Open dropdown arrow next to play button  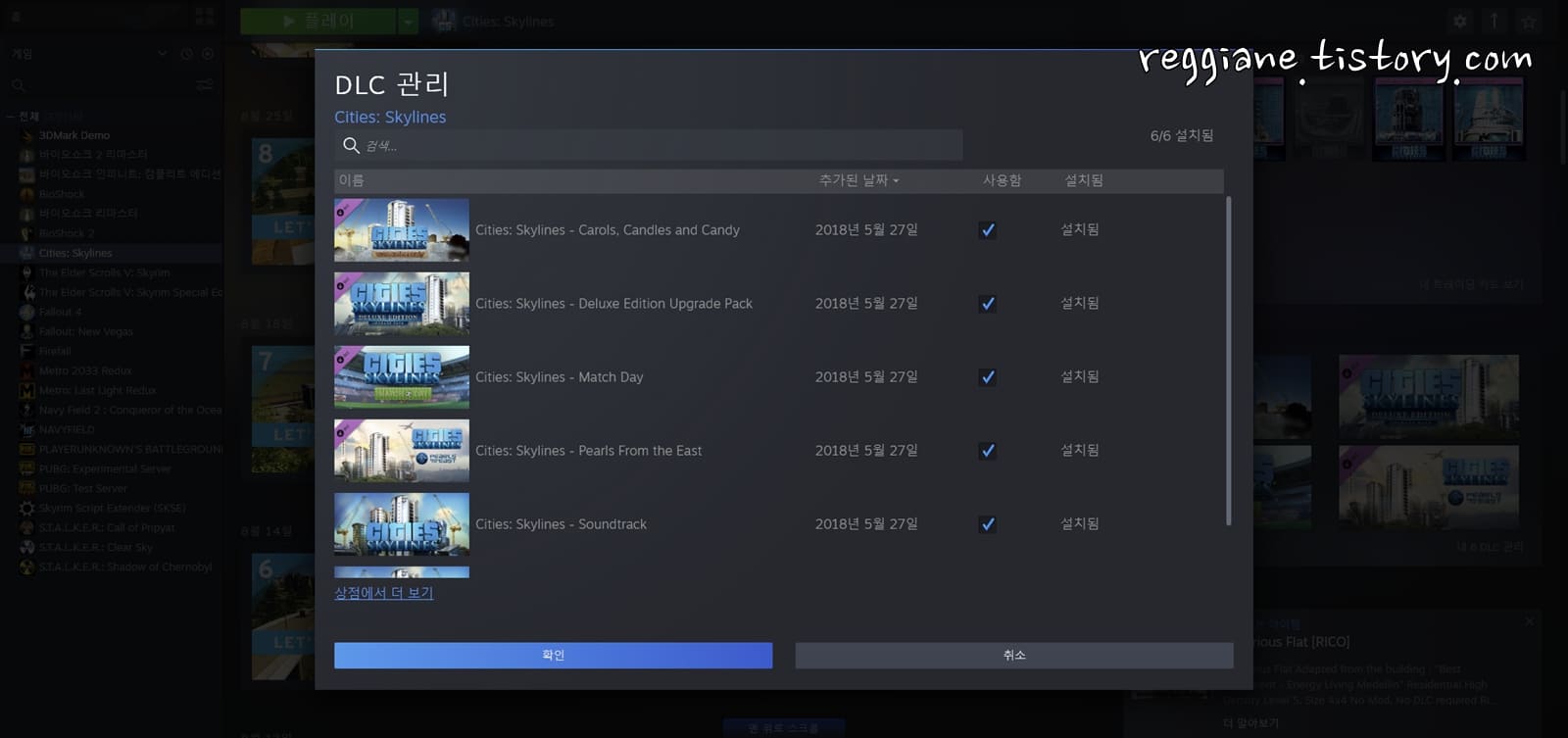click(409, 21)
